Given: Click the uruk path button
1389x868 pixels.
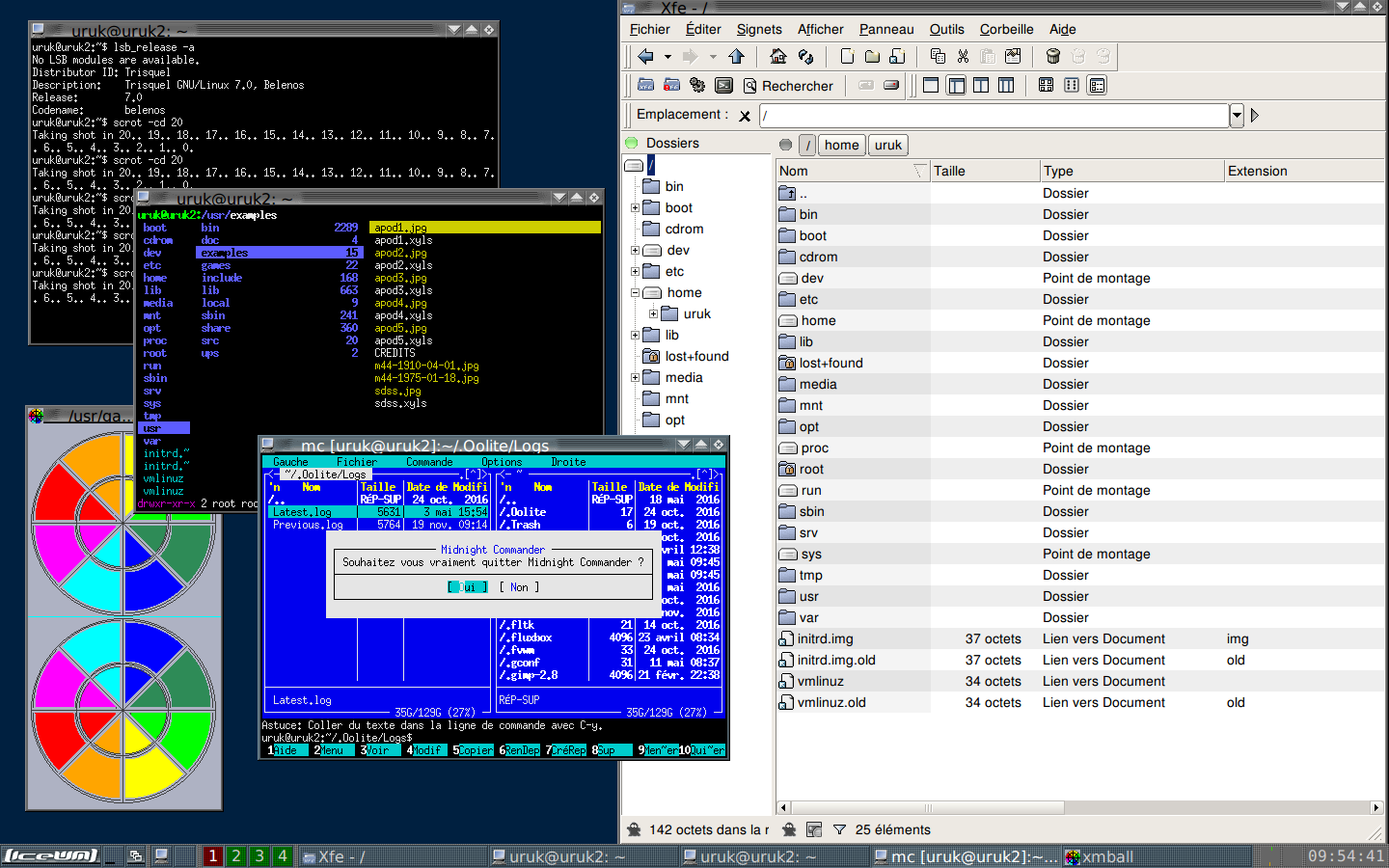Looking at the screenshot, I should (x=888, y=146).
